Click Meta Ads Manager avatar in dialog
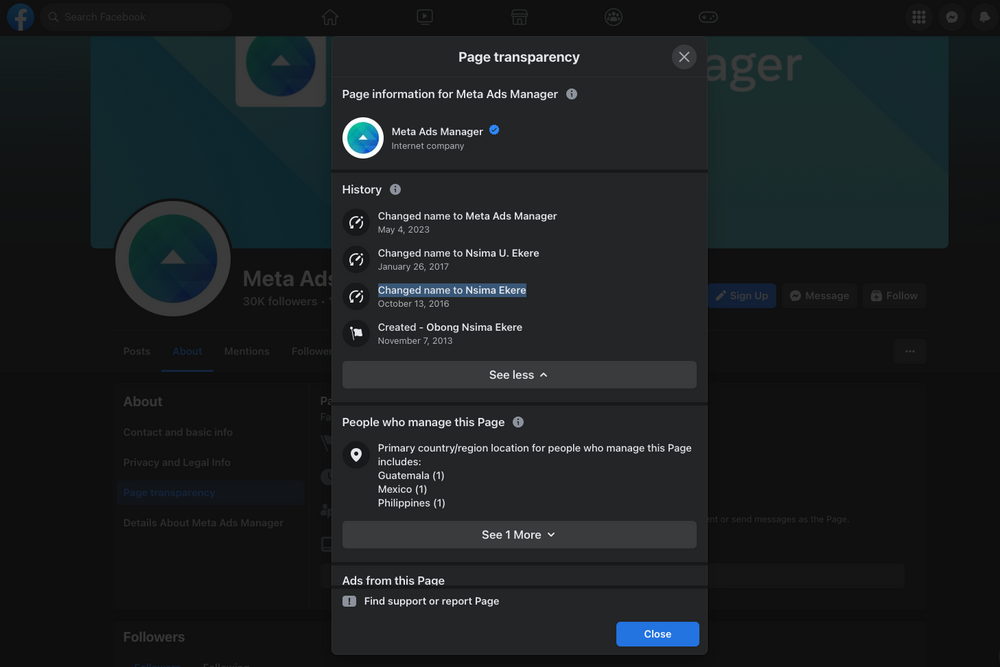 point(363,138)
